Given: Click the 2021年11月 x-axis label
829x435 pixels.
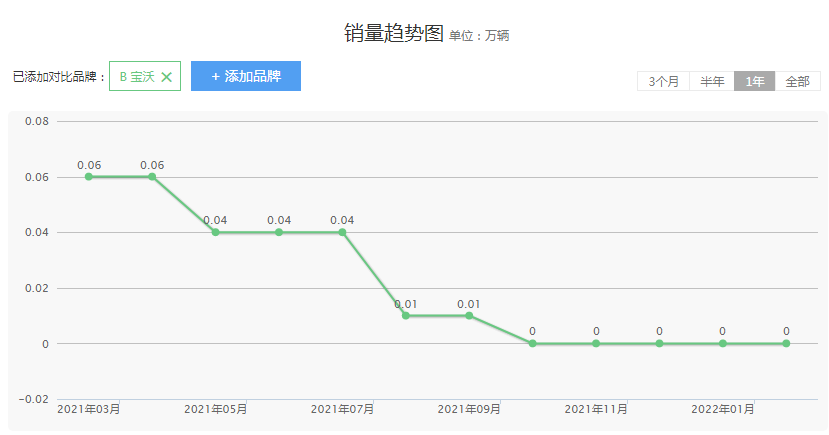Looking at the screenshot, I should pyautogui.click(x=596, y=410).
